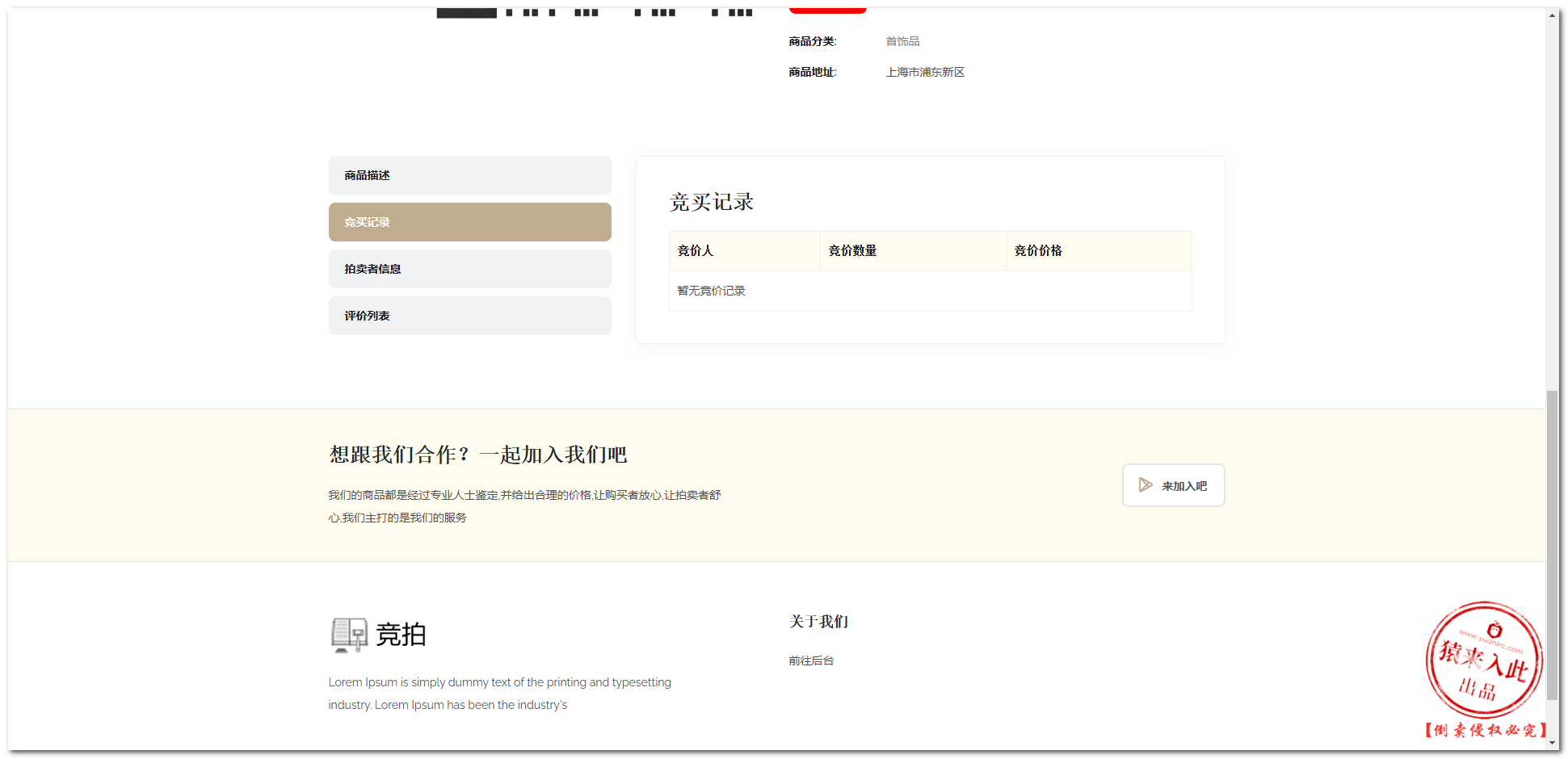Click the 想跟我们合作 banner heading
This screenshot has width=1568, height=759.
point(477,455)
